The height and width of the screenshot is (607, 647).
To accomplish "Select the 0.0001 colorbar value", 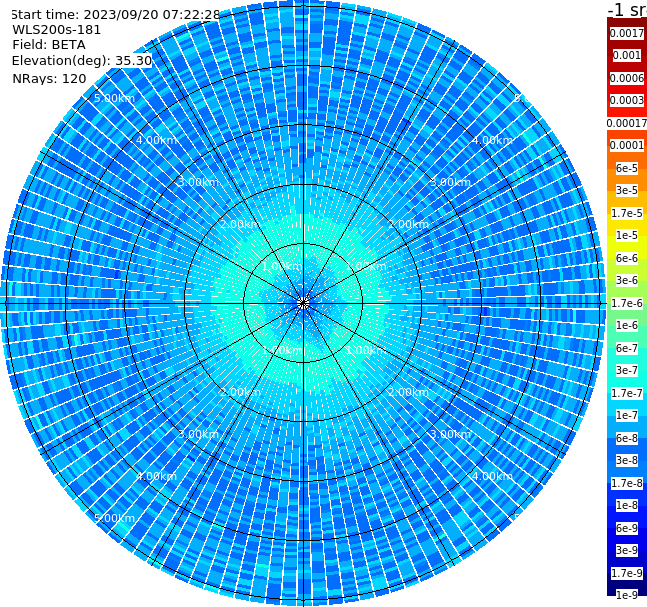I will pyautogui.click(x=627, y=145).
